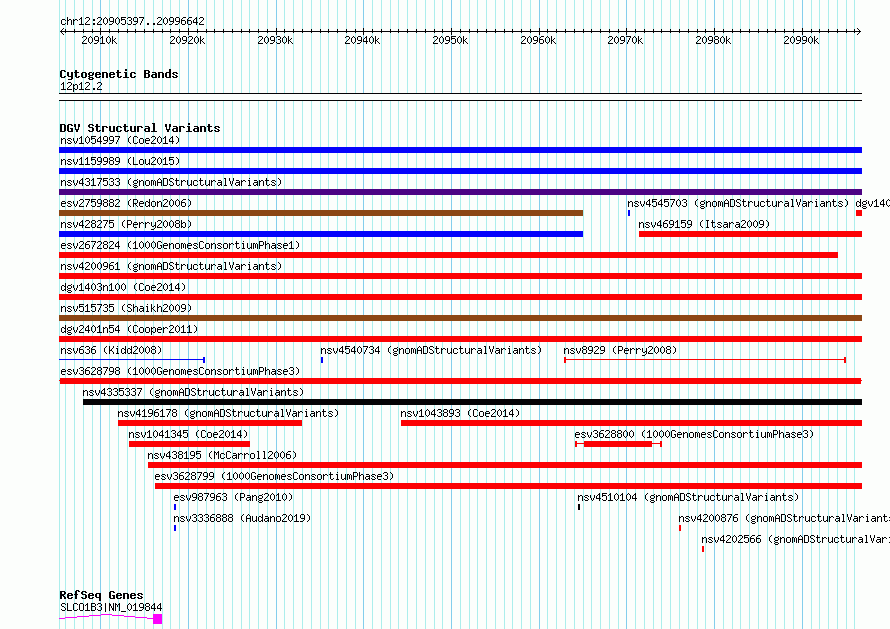Image resolution: width=890 pixels, height=629 pixels.
Task: Select the nsv4510104 gnomAD variant label
Action: click(688, 497)
